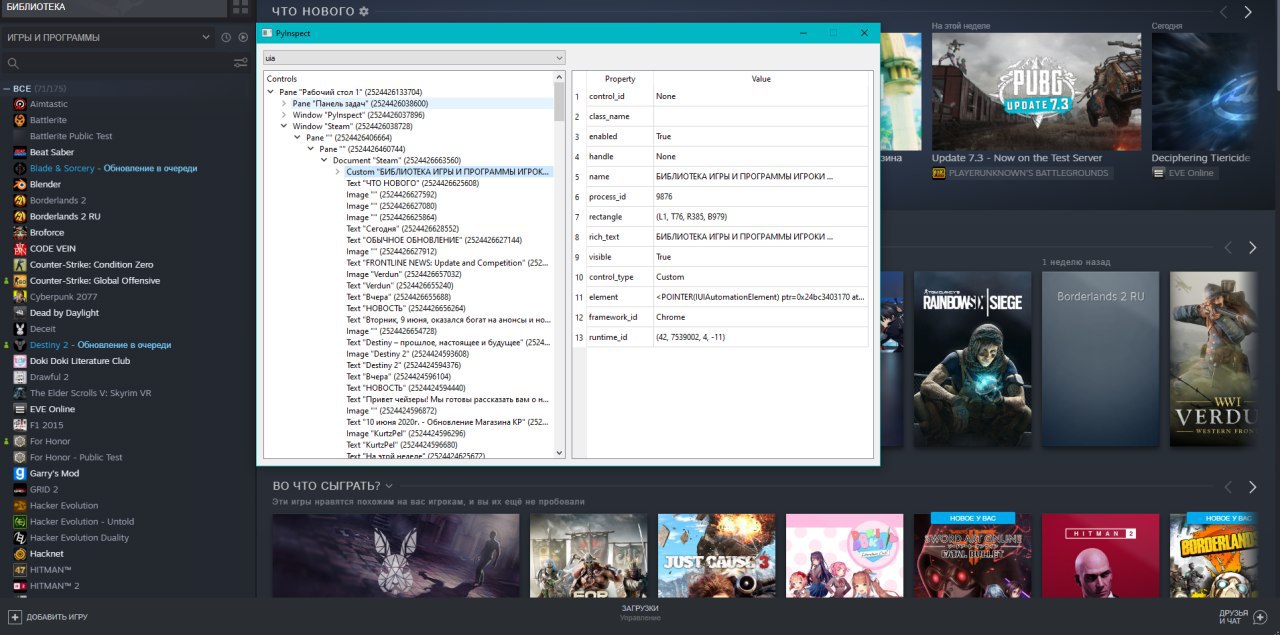Click the ready-to-play filter icon
The width and height of the screenshot is (1280, 635).
[x=243, y=38]
